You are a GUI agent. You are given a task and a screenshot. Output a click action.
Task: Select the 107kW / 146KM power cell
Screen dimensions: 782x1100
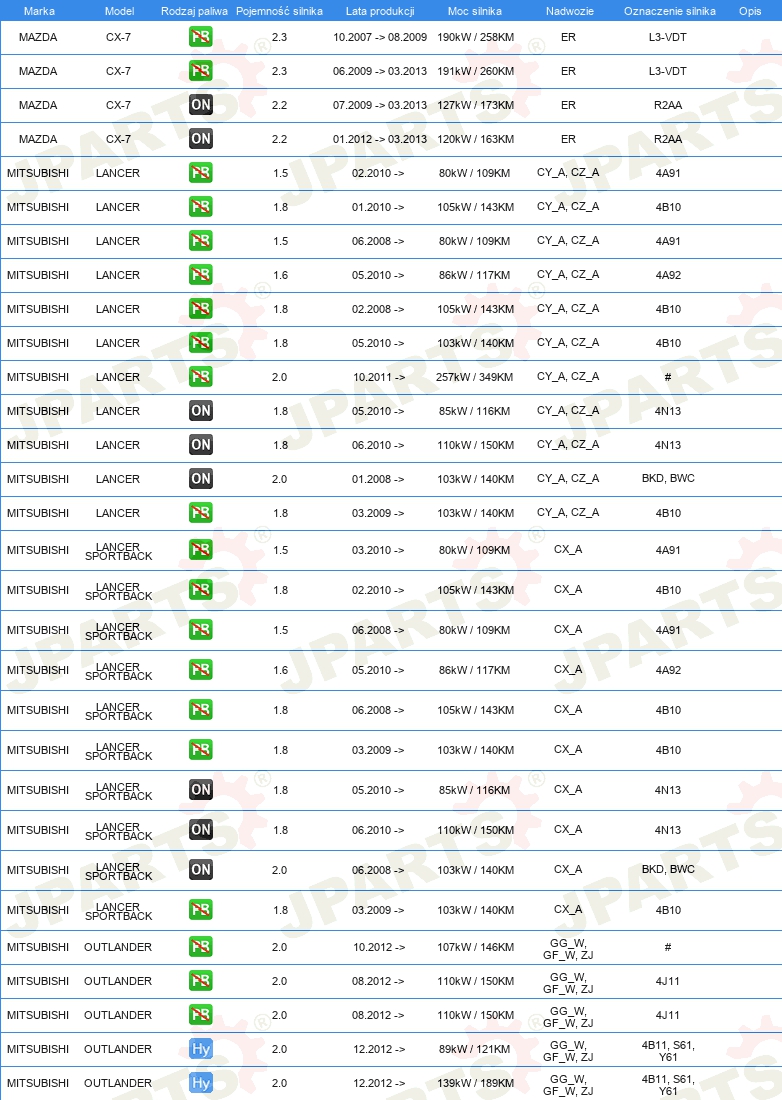476,947
